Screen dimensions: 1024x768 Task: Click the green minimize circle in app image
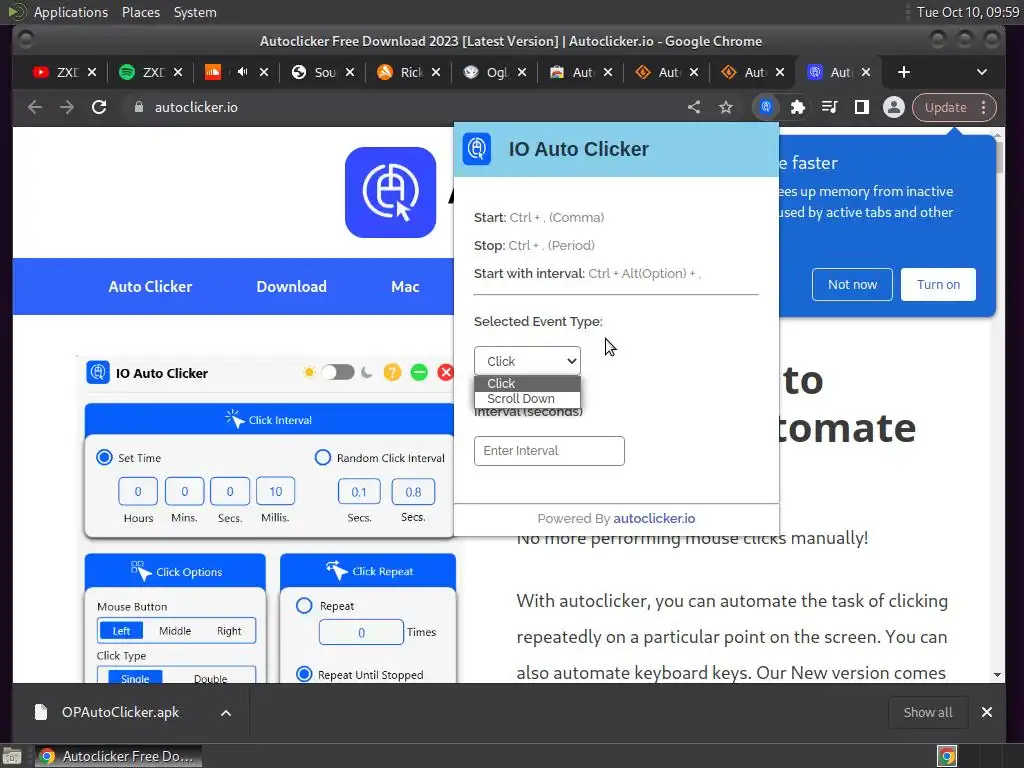[419, 372]
